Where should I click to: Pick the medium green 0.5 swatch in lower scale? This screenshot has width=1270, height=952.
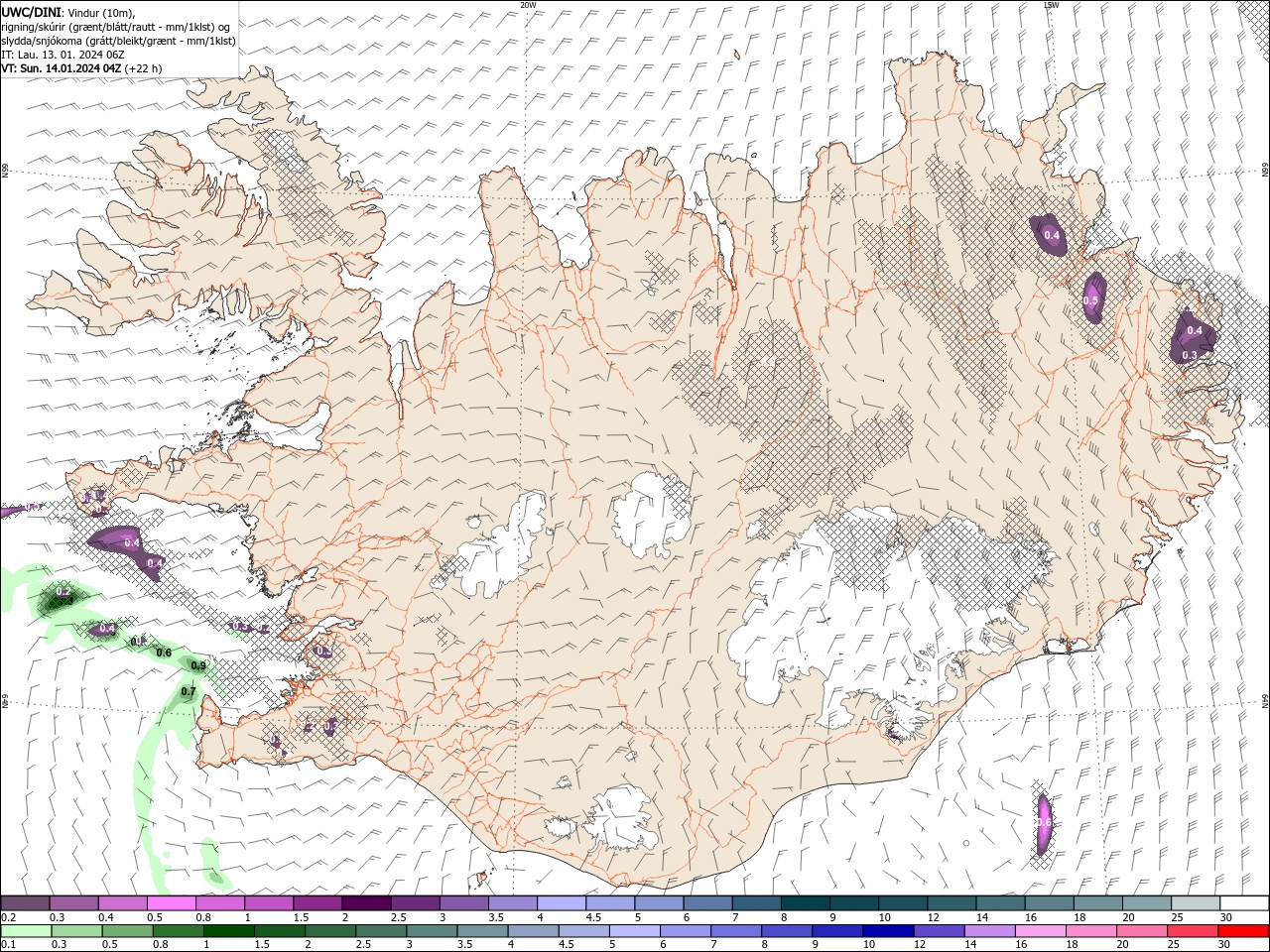[128, 931]
